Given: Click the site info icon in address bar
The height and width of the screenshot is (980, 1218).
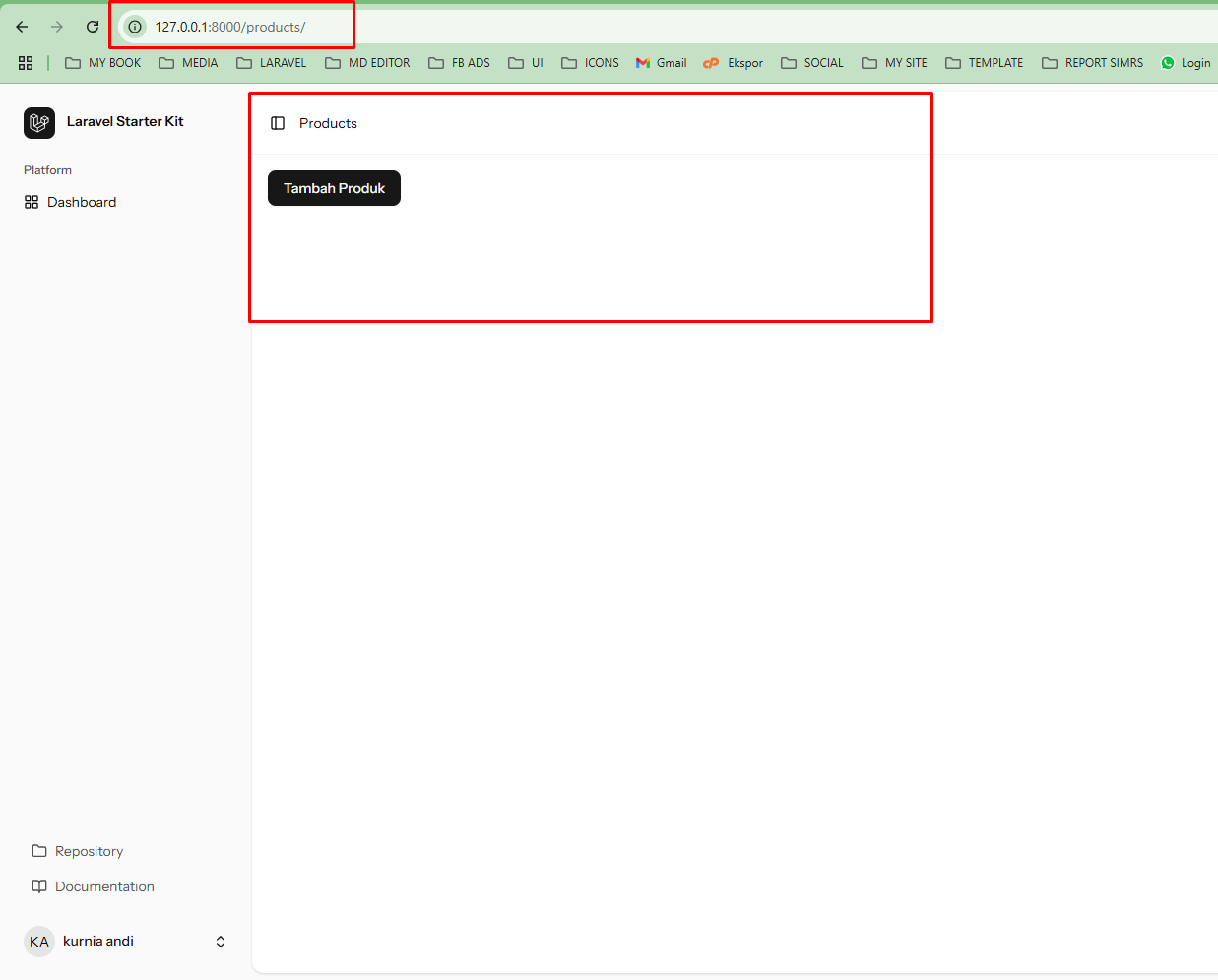Looking at the screenshot, I should [133, 27].
